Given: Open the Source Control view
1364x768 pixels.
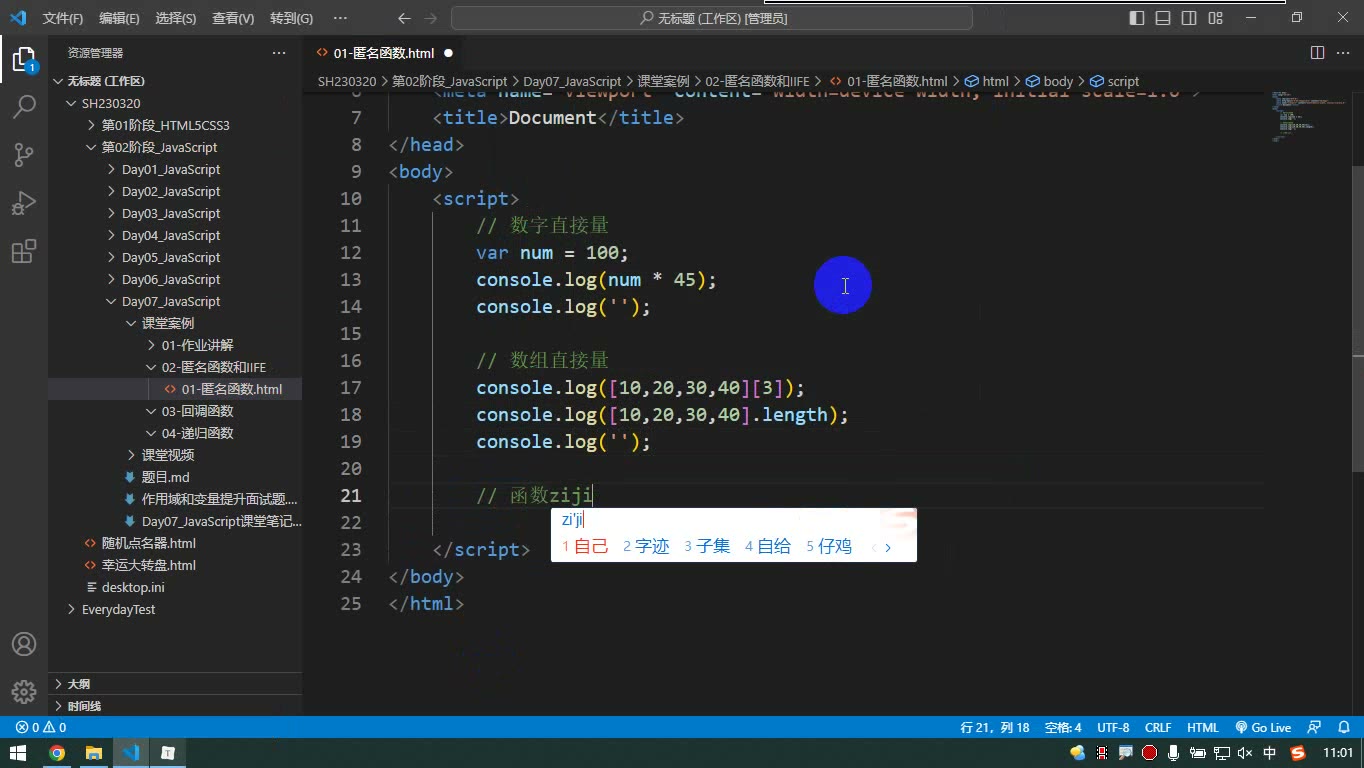Looking at the screenshot, I should coord(24,155).
